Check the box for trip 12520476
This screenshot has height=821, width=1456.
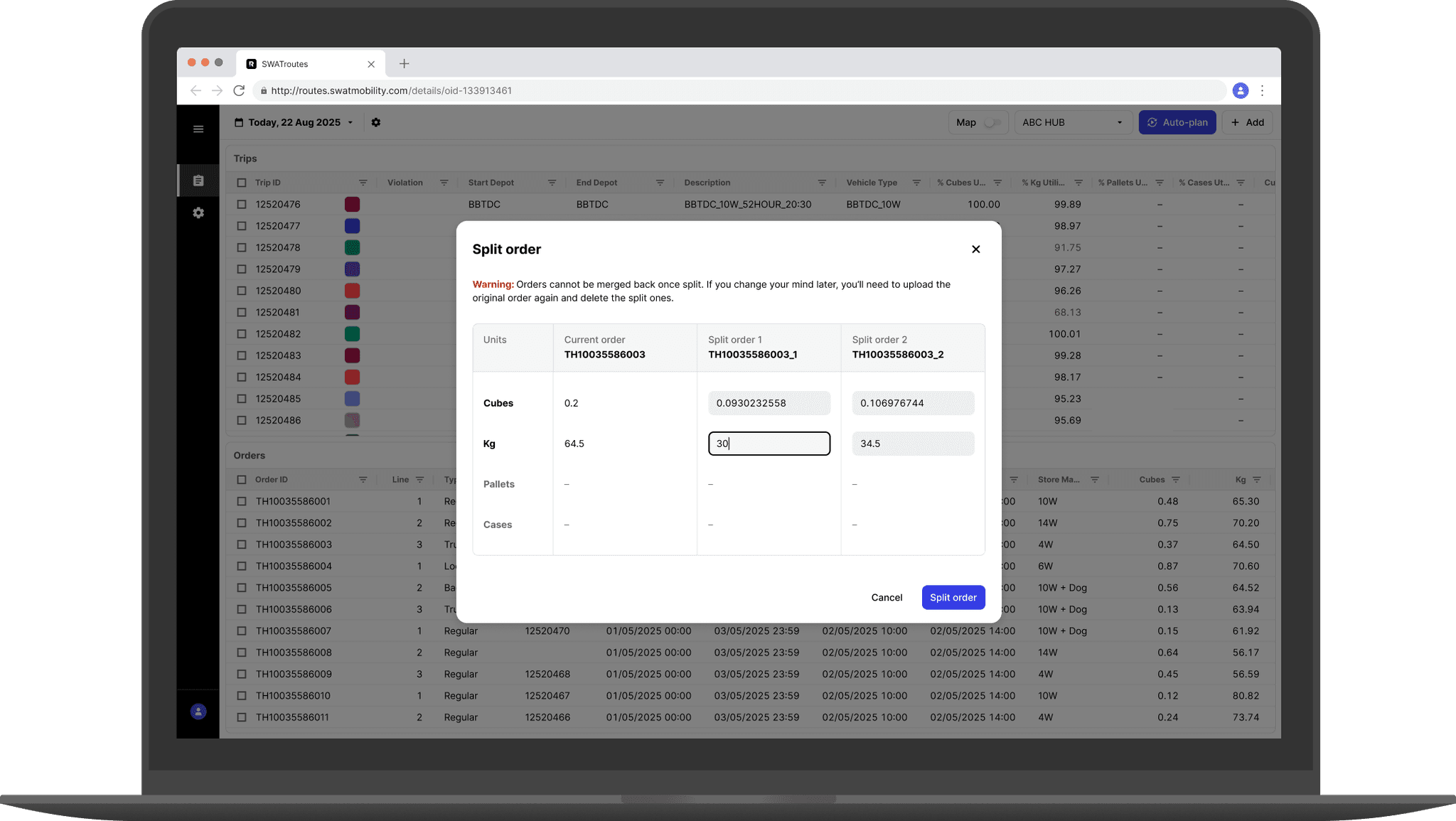pos(242,205)
